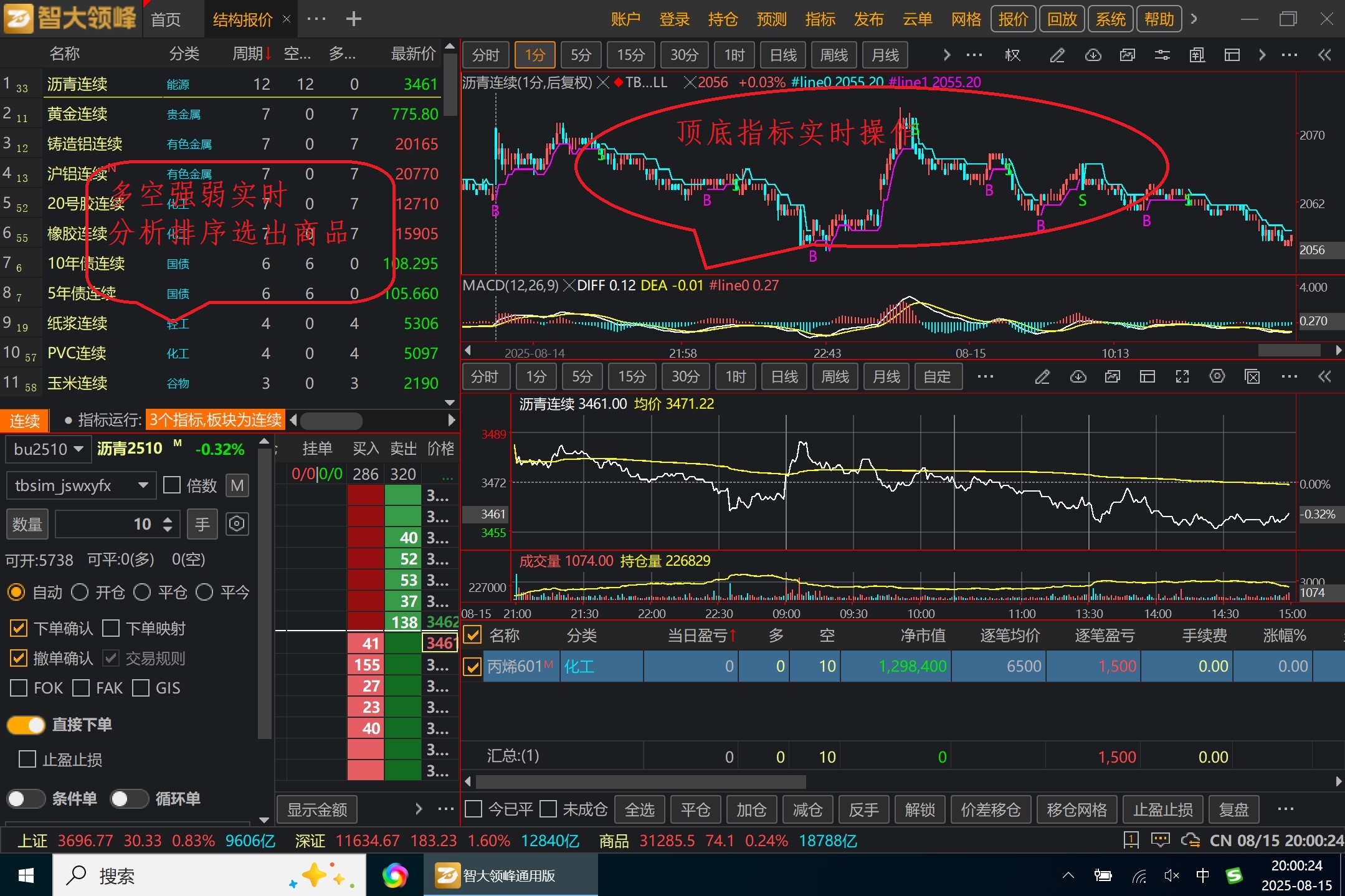Show hidden system tray icons chevron
Image resolution: width=1345 pixels, height=896 pixels.
click(x=1068, y=875)
